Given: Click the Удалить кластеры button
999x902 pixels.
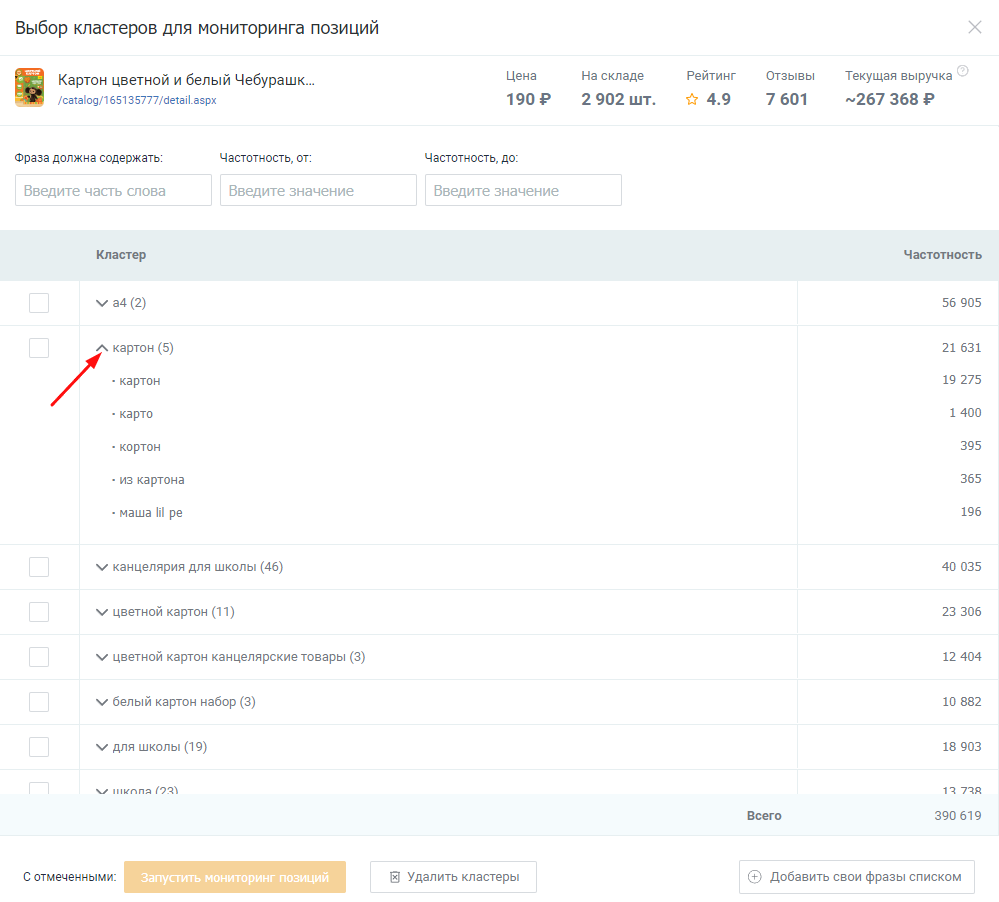Looking at the screenshot, I should [453, 877].
